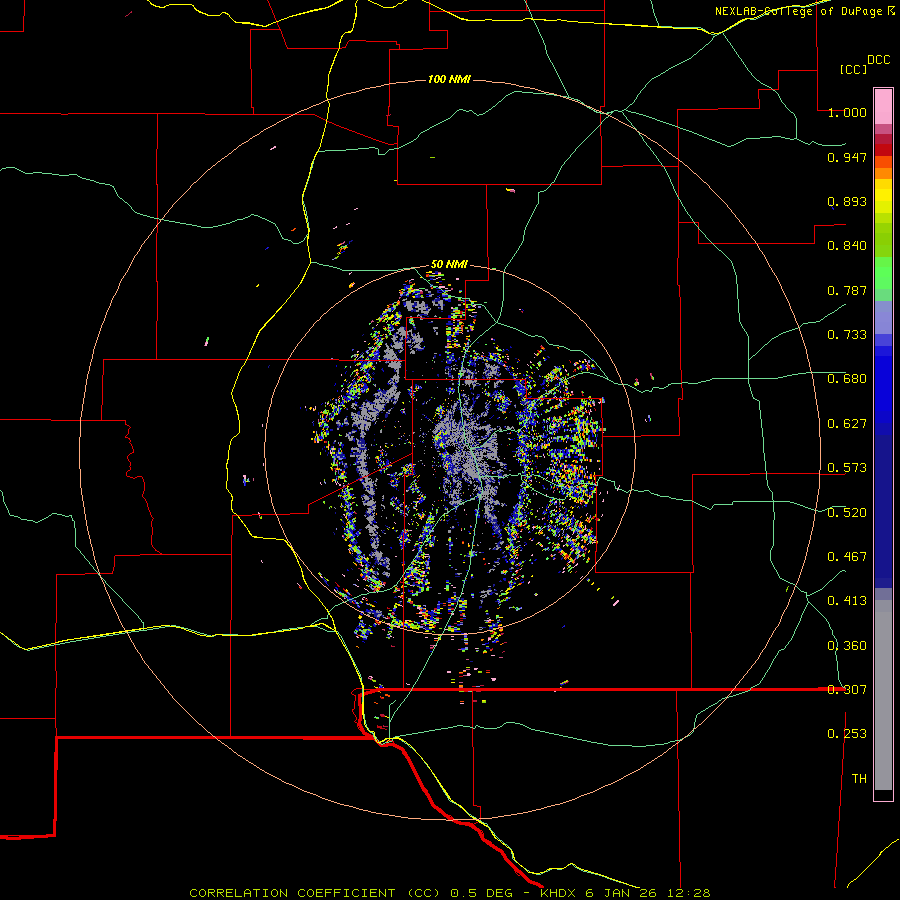Click the 50 NMI range ring label
The height and width of the screenshot is (900, 900).
[x=449, y=264]
